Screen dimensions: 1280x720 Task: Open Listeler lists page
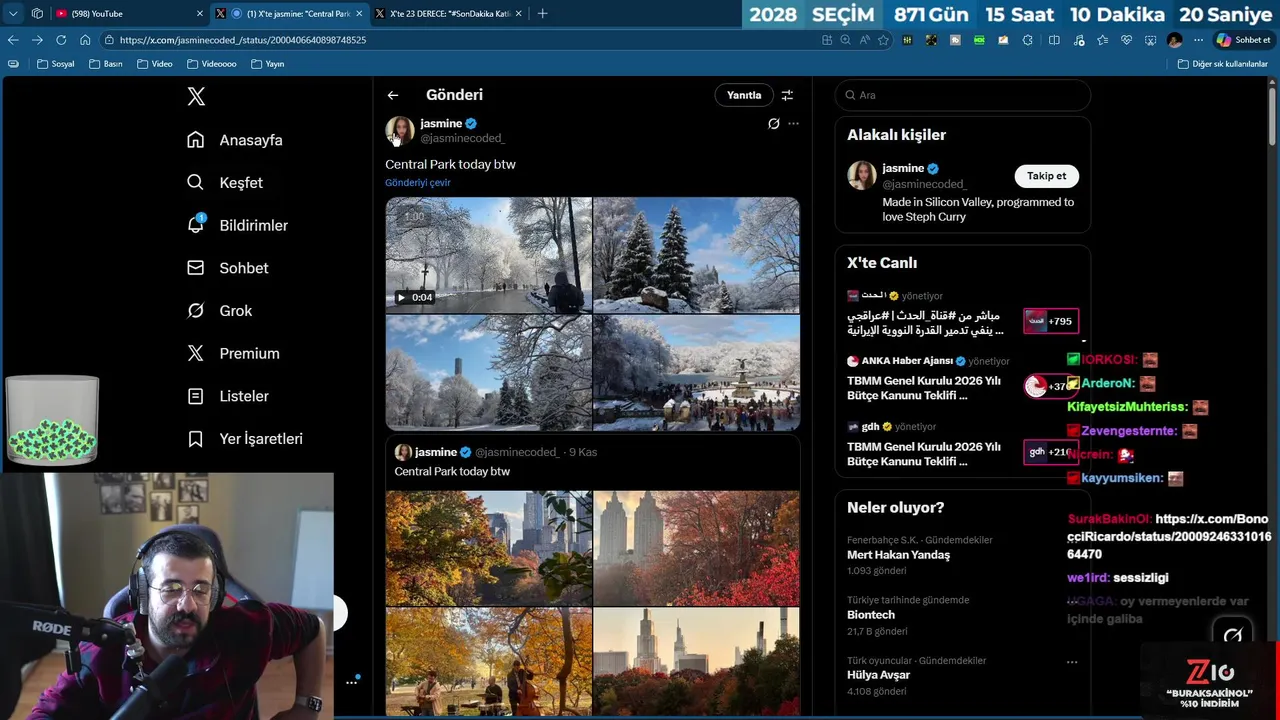click(x=228, y=396)
